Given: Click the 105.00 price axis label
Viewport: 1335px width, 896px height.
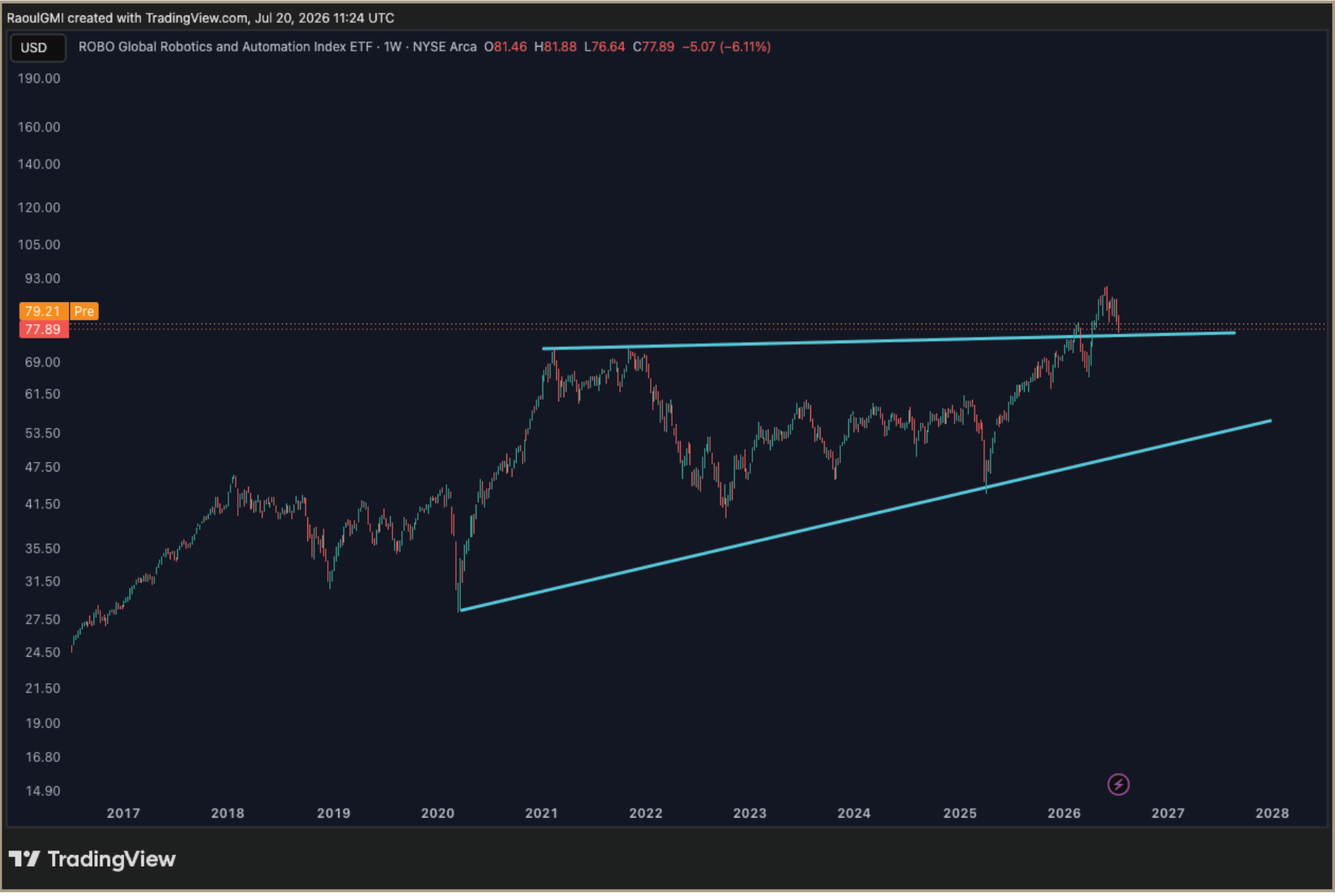Looking at the screenshot, I should tap(40, 244).
